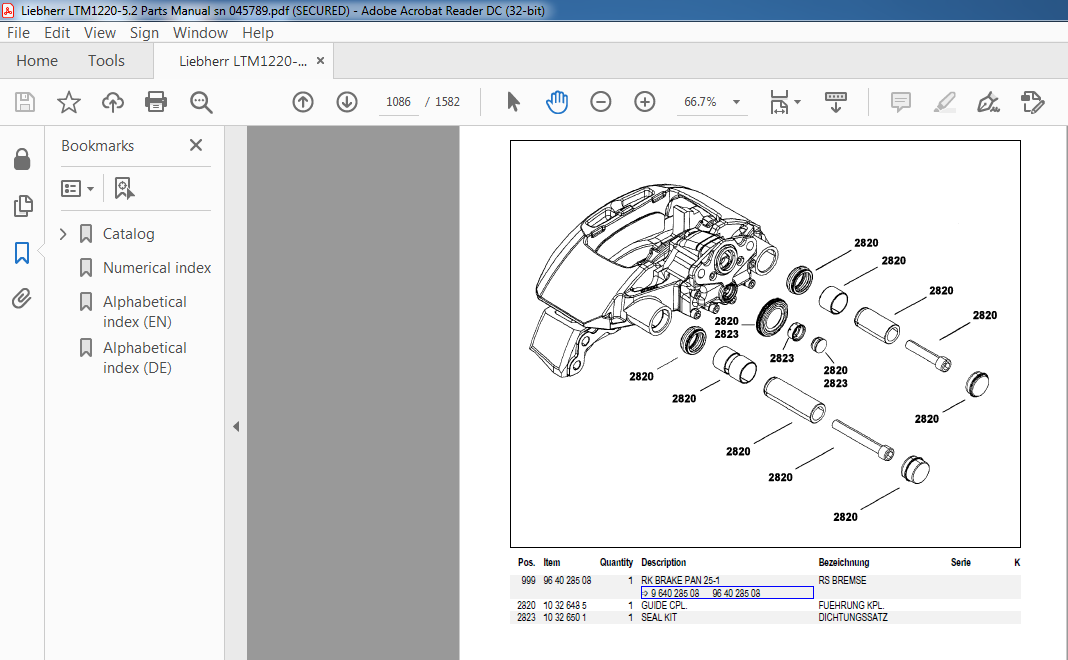The image size is (1068, 660).
Task: Switch to the Home tab
Action: click(x=37, y=61)
